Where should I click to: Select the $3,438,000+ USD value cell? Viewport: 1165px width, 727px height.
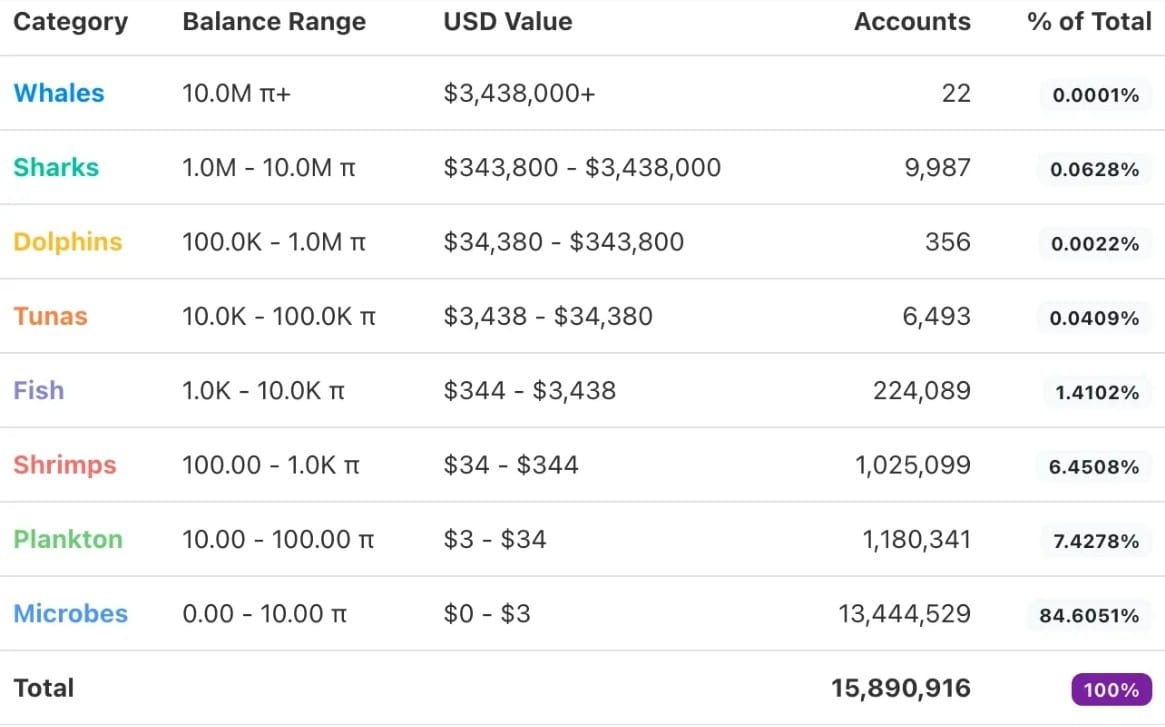point(519,94)
